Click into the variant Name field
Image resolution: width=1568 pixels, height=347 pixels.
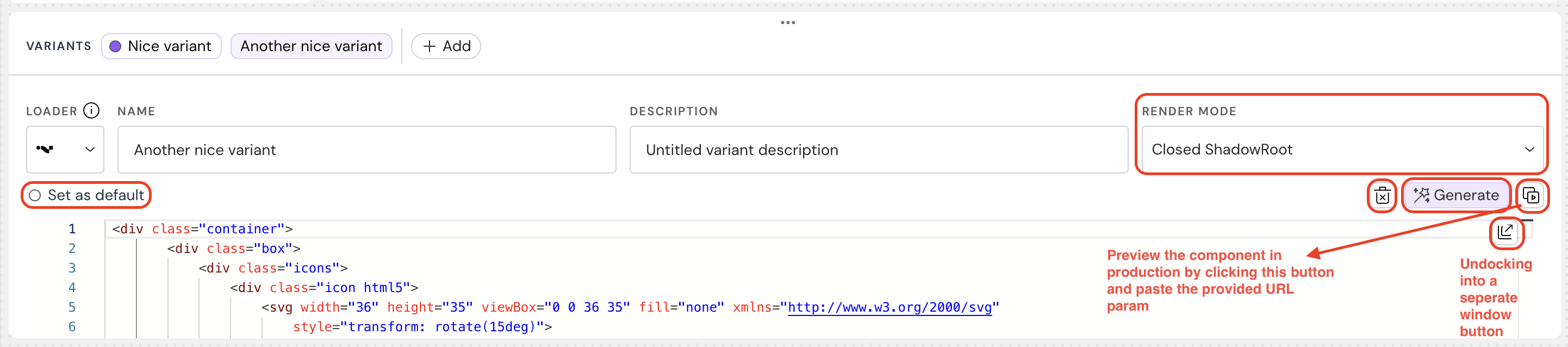[x=366, y=150]
